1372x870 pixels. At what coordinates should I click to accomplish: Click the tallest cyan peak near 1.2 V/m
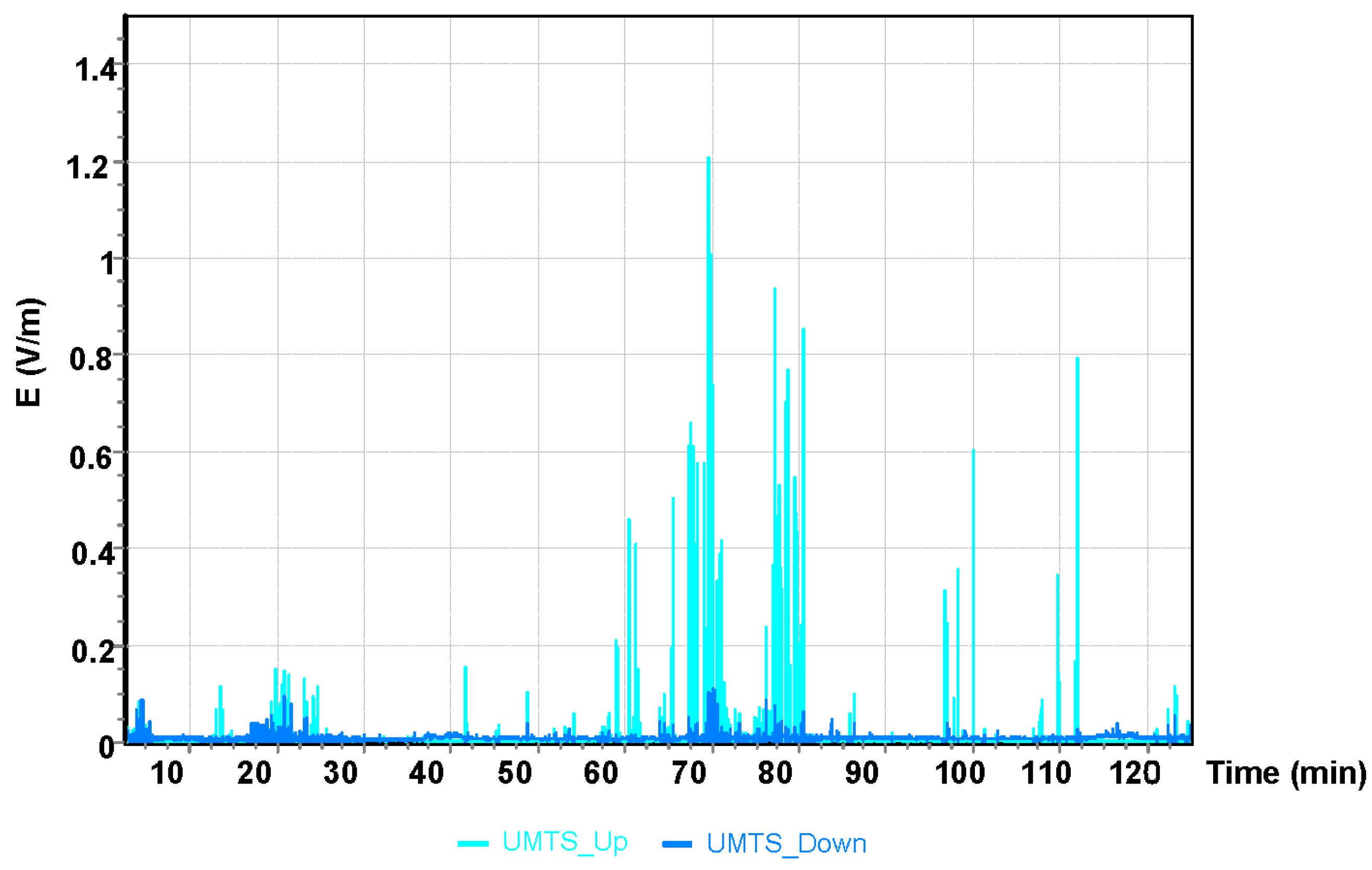708,165
